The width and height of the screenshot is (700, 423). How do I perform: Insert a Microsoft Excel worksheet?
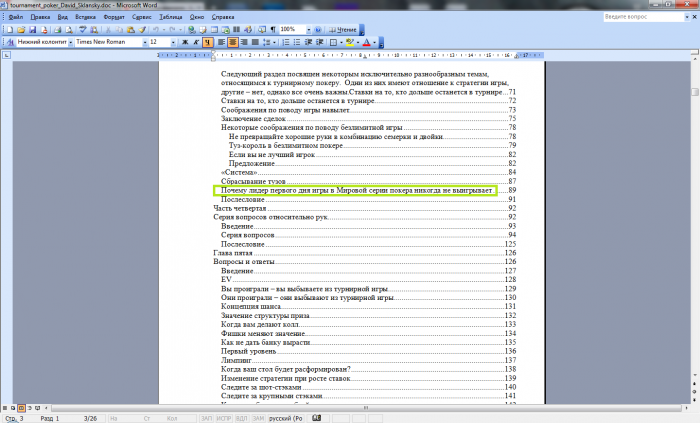coord(225,30)
